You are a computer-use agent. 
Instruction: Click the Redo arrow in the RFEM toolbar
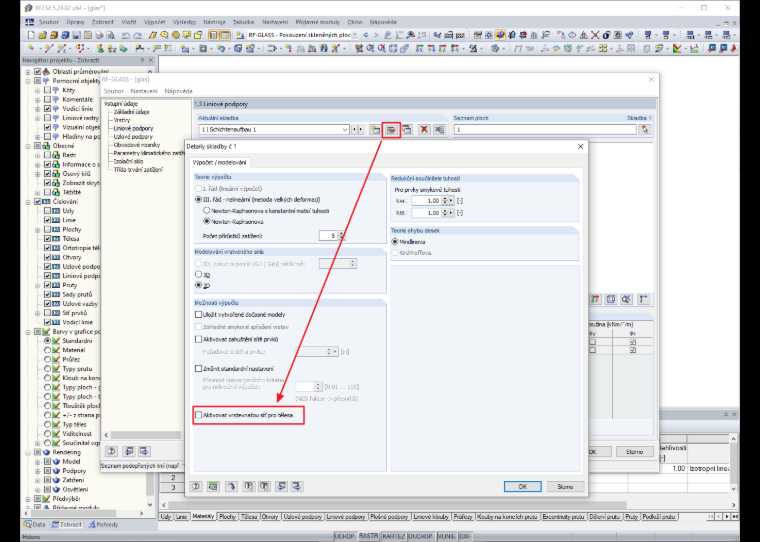coord(137,35)
